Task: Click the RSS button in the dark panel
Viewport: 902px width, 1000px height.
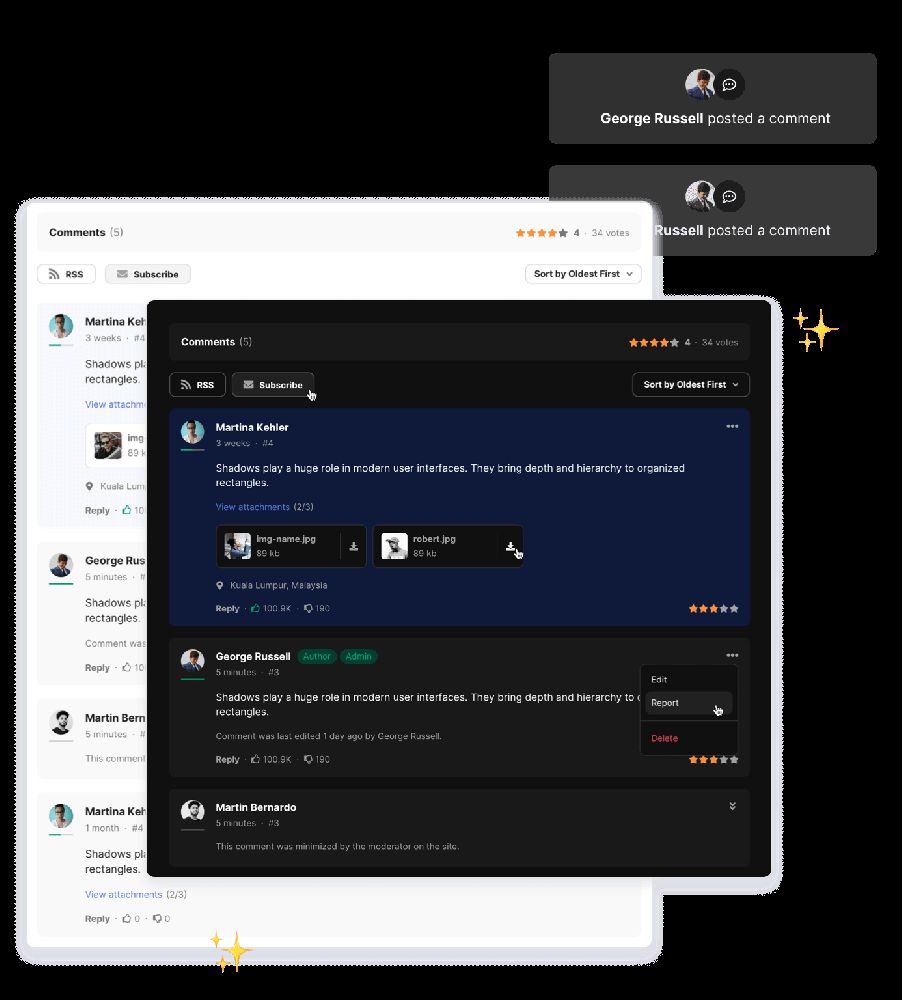Action: (x=197, y=385)
